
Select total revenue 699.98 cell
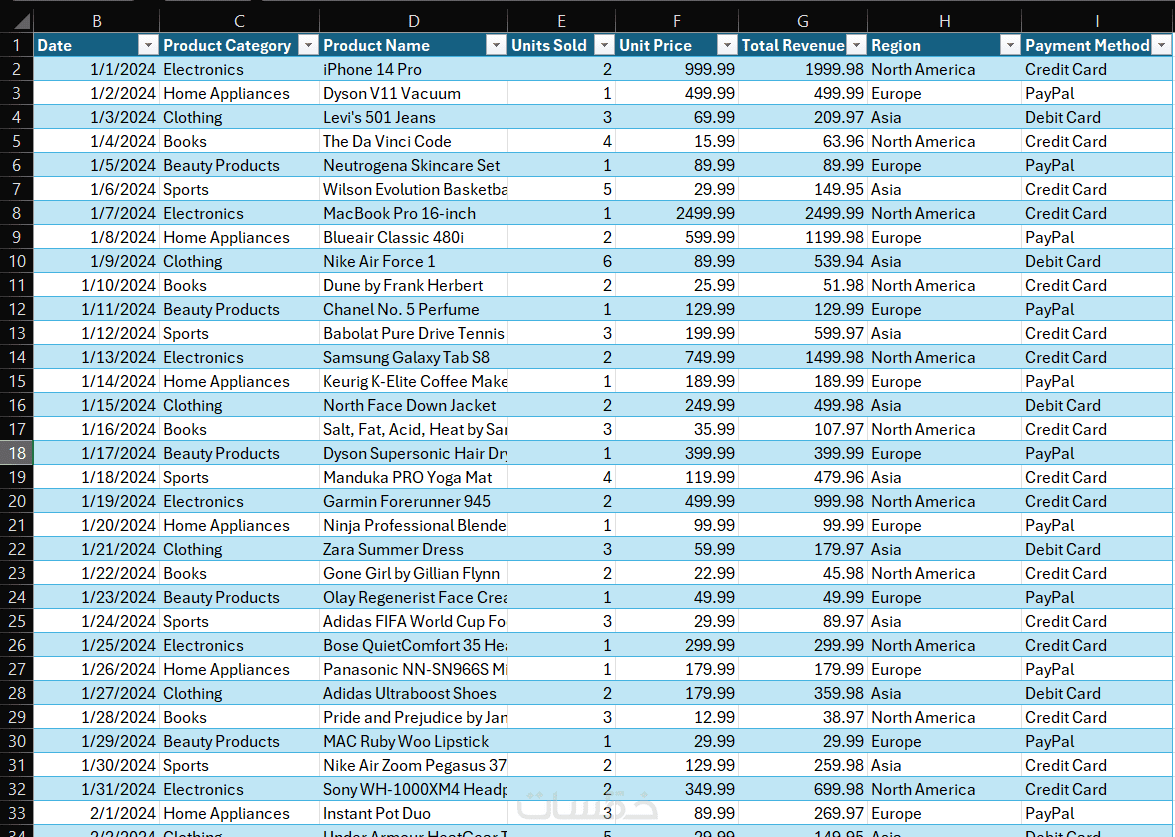[x=803, y=789]
